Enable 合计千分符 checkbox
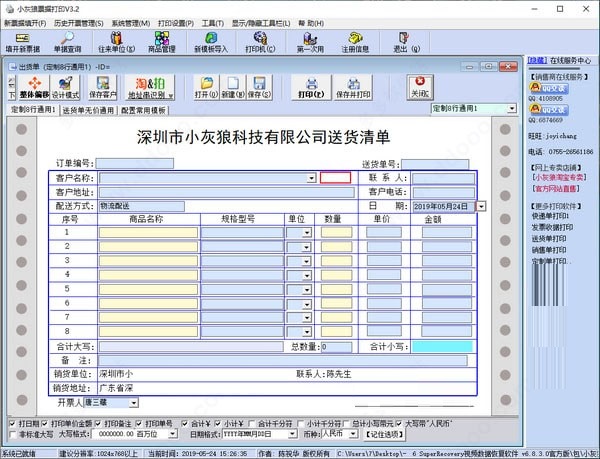Screen dimensions: 600x459 [251, 423]
